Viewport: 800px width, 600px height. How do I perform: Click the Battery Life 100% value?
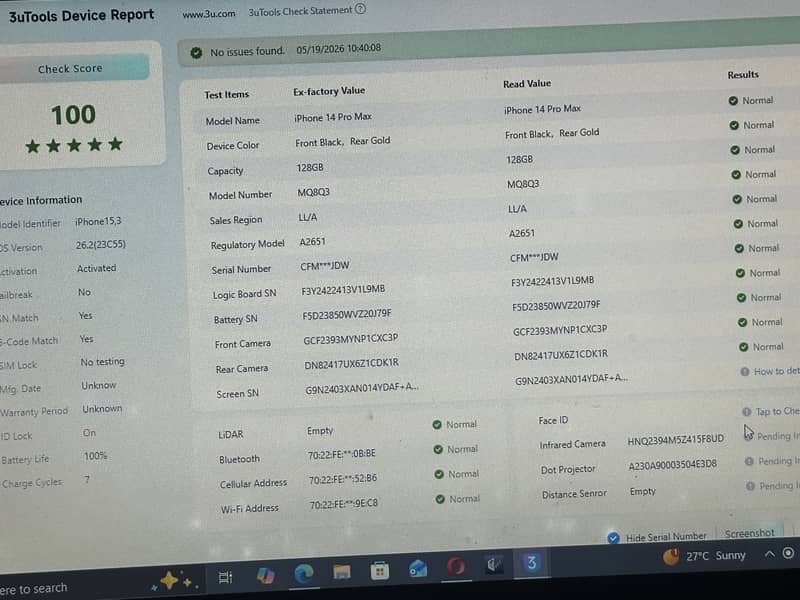pyautogui.click(x=95, y=456)
